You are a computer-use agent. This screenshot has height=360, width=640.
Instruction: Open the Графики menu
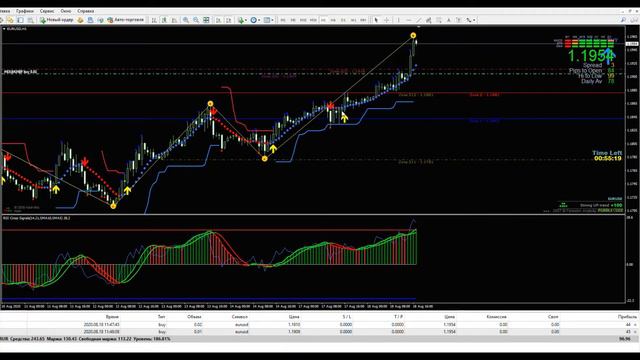coord(25,11)
